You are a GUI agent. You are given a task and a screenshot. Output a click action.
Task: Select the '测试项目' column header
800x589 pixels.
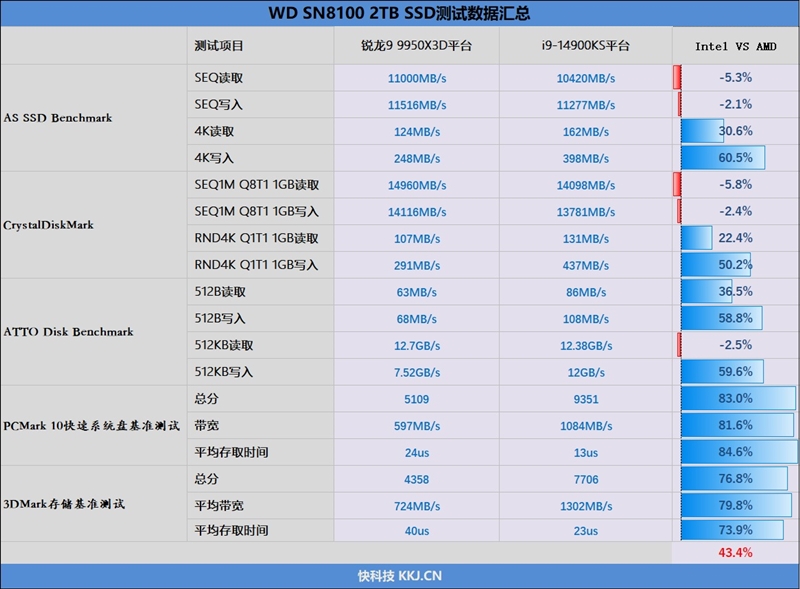[x=219, y=46]
